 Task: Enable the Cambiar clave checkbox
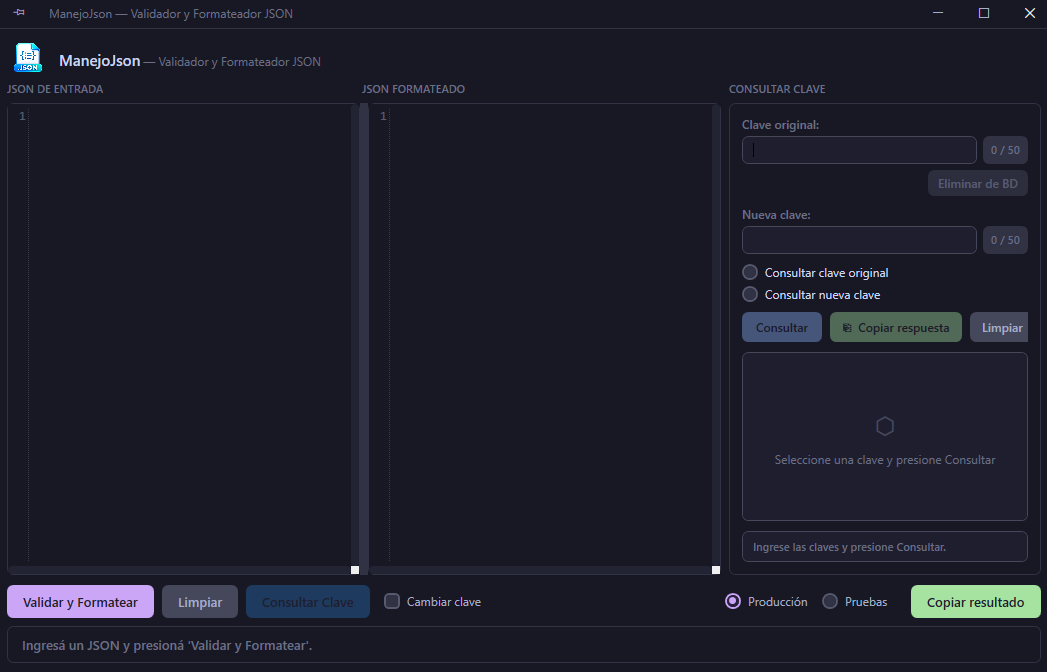coord(392,601)
